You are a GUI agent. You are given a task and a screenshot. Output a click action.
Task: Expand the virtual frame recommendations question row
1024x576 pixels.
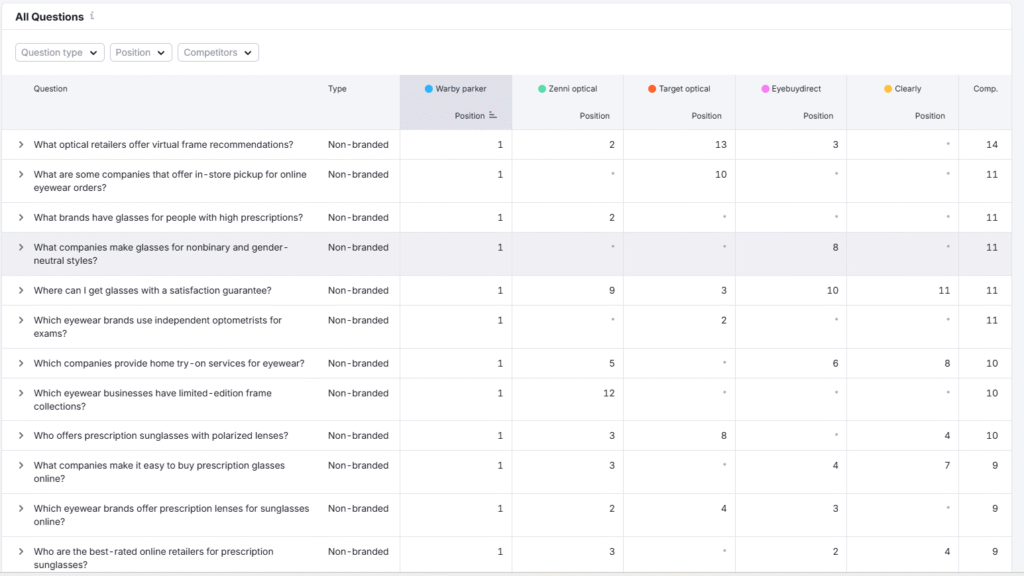21,145
